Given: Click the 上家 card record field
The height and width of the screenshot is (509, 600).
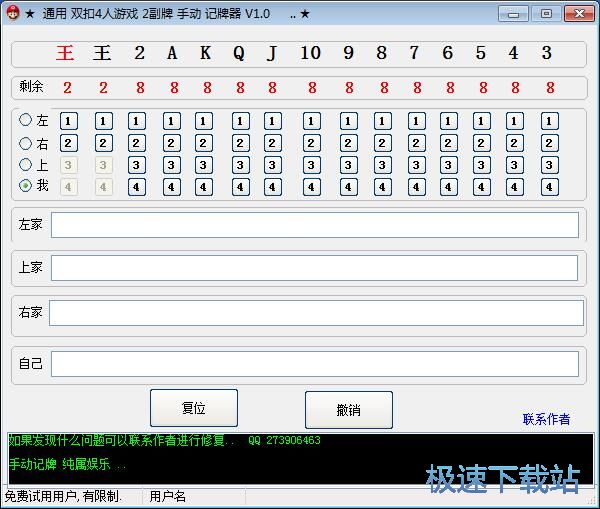Looking at the screenshot, I should [x=314, y=268].
